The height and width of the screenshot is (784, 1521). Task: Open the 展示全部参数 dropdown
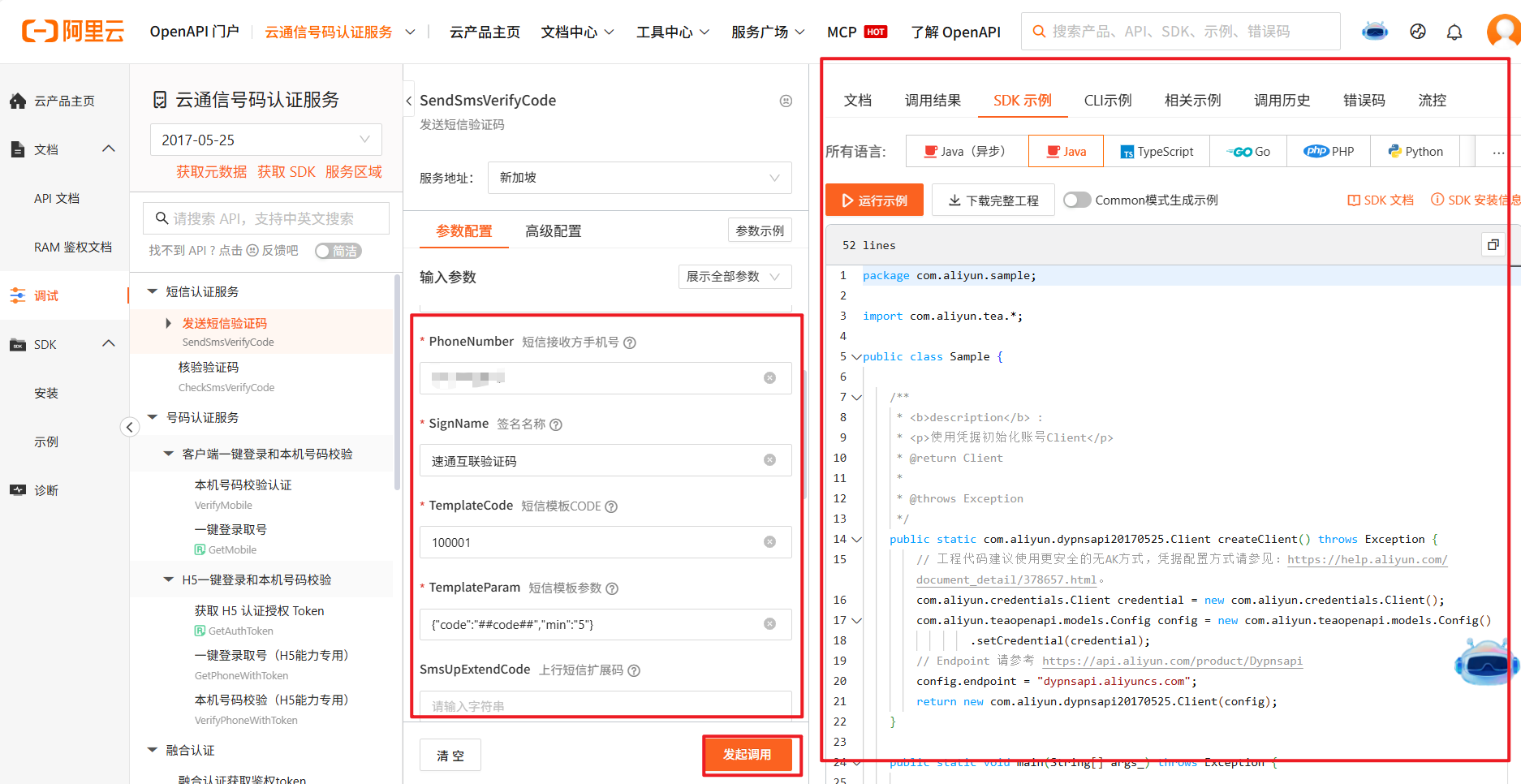[x=735, y=277]
